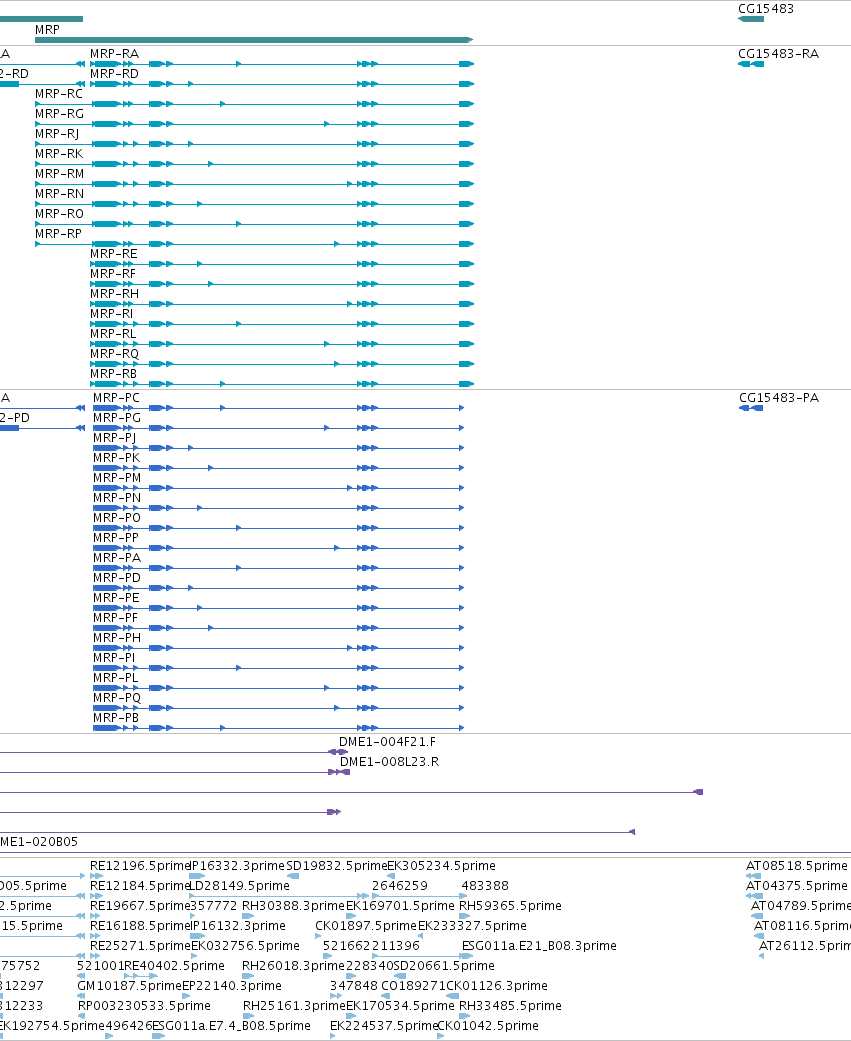Click the MRP-PI protein label
The width and height of the screenshot is (851, 1041).
click(x=114, y=657)
